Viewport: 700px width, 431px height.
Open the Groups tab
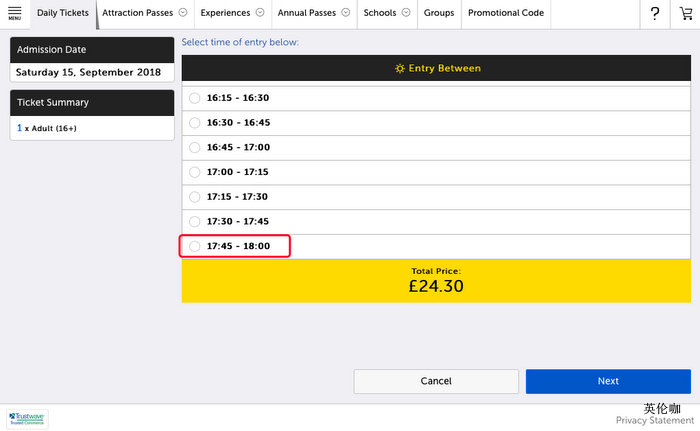click(439, 13)
